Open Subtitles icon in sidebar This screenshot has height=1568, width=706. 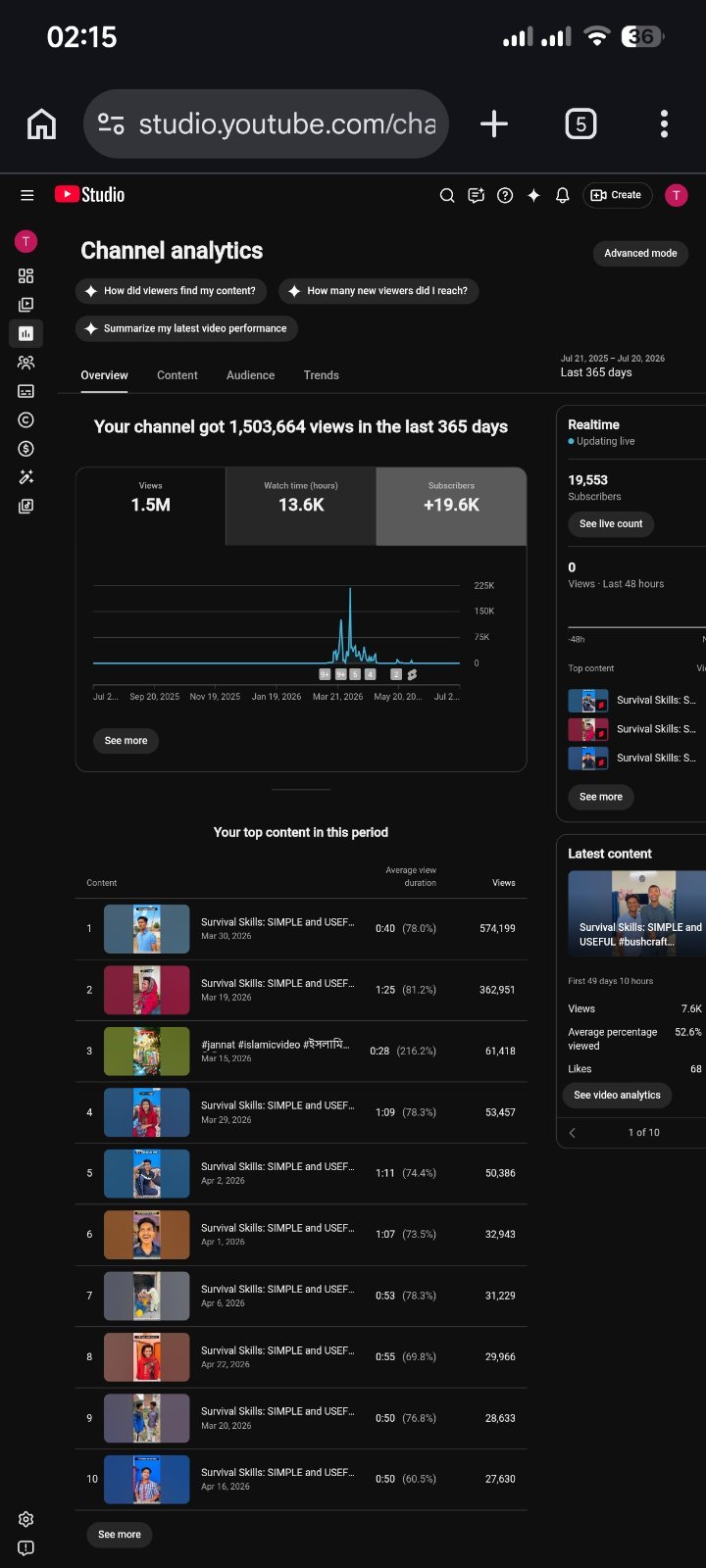(x=26, y=391)
